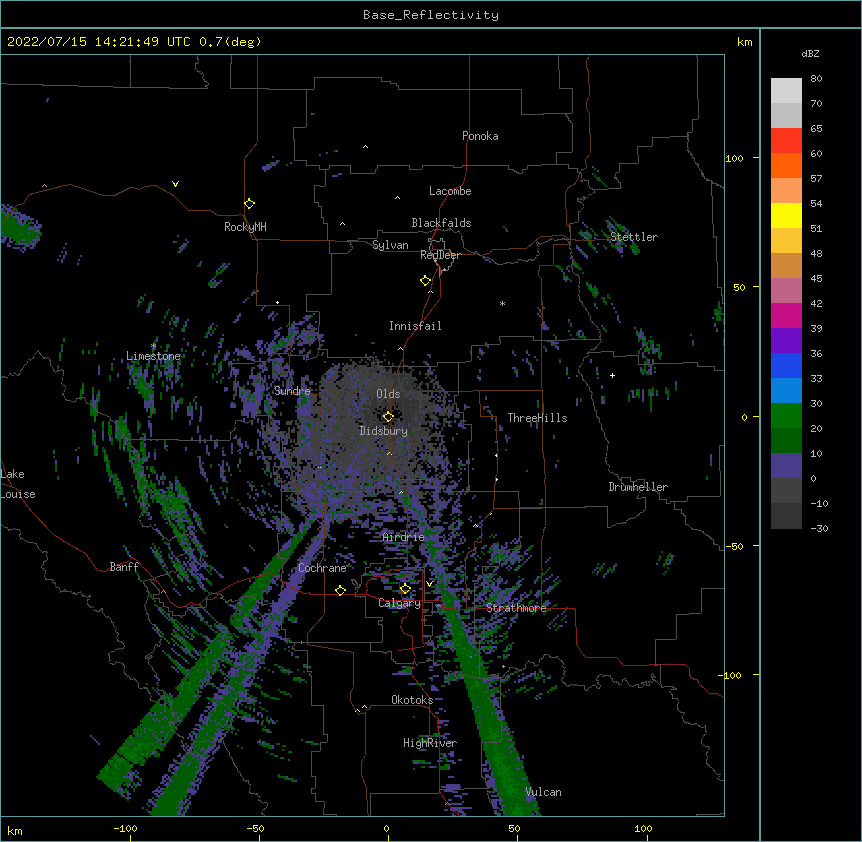Click the dBZ legend heading
The height and width of the screenshot is (842, 862).
click(x=810, y=53)
